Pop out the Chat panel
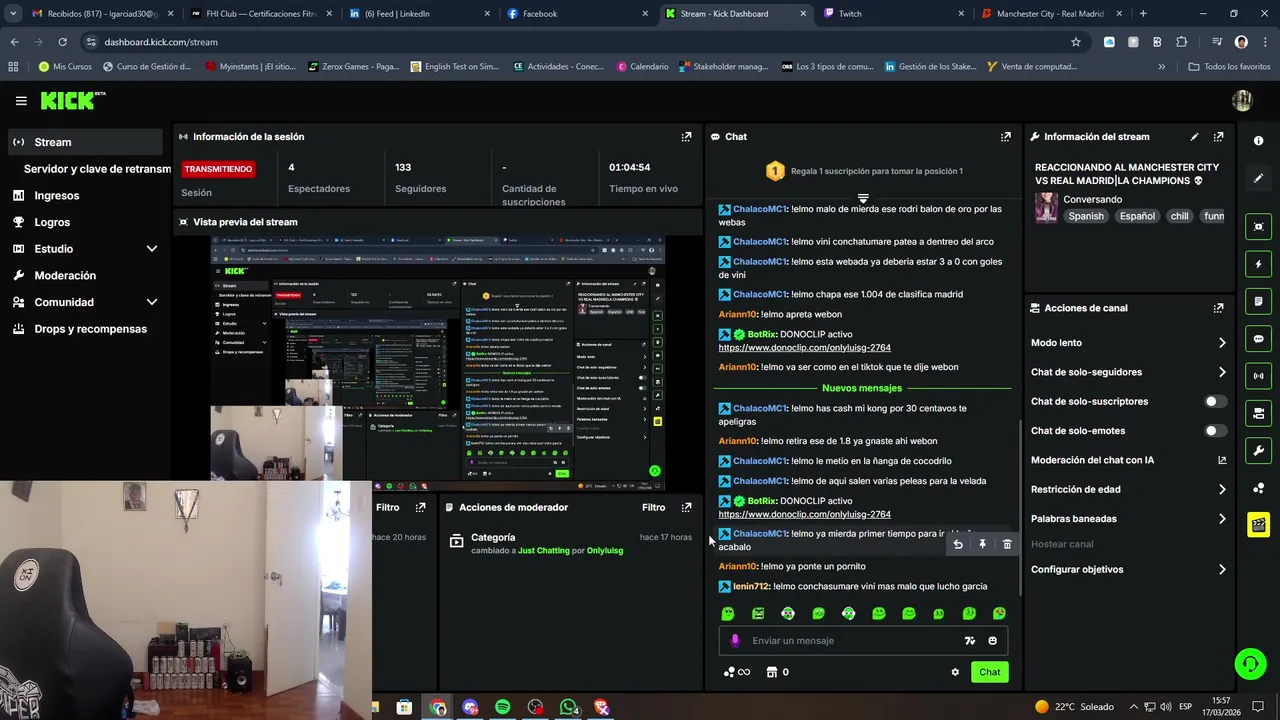The height and width of the screenshot is (720, 1280). [1005, 137]
